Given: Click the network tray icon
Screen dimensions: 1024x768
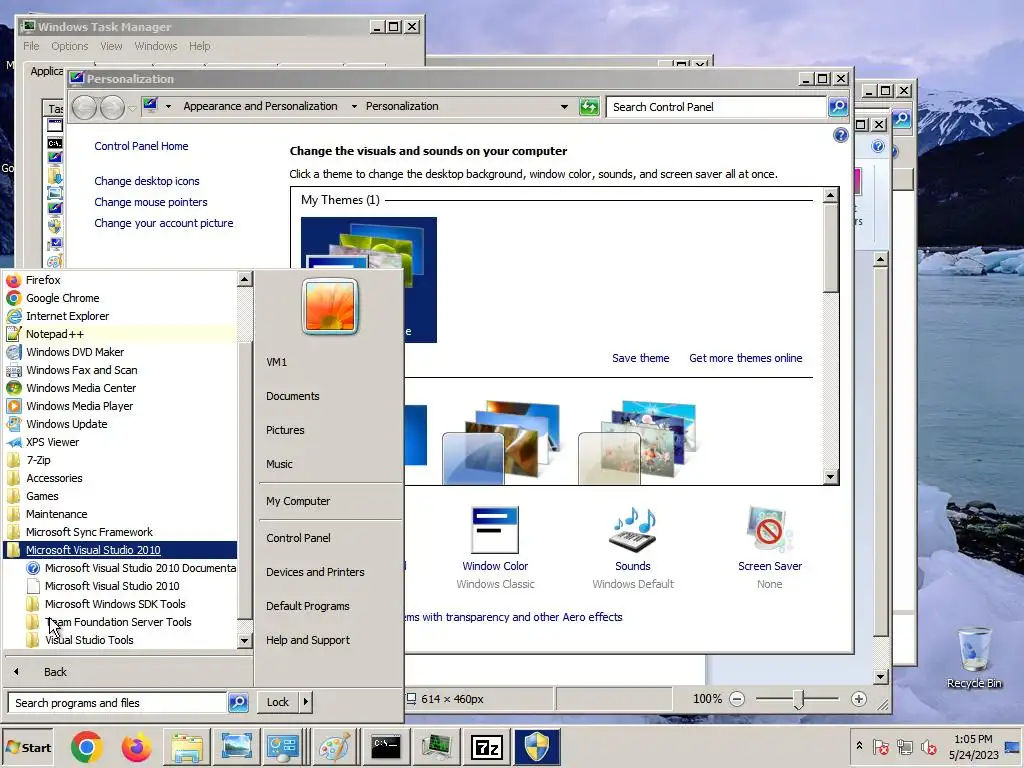Looking at the screenshot, I should click(x=904, y=746).
